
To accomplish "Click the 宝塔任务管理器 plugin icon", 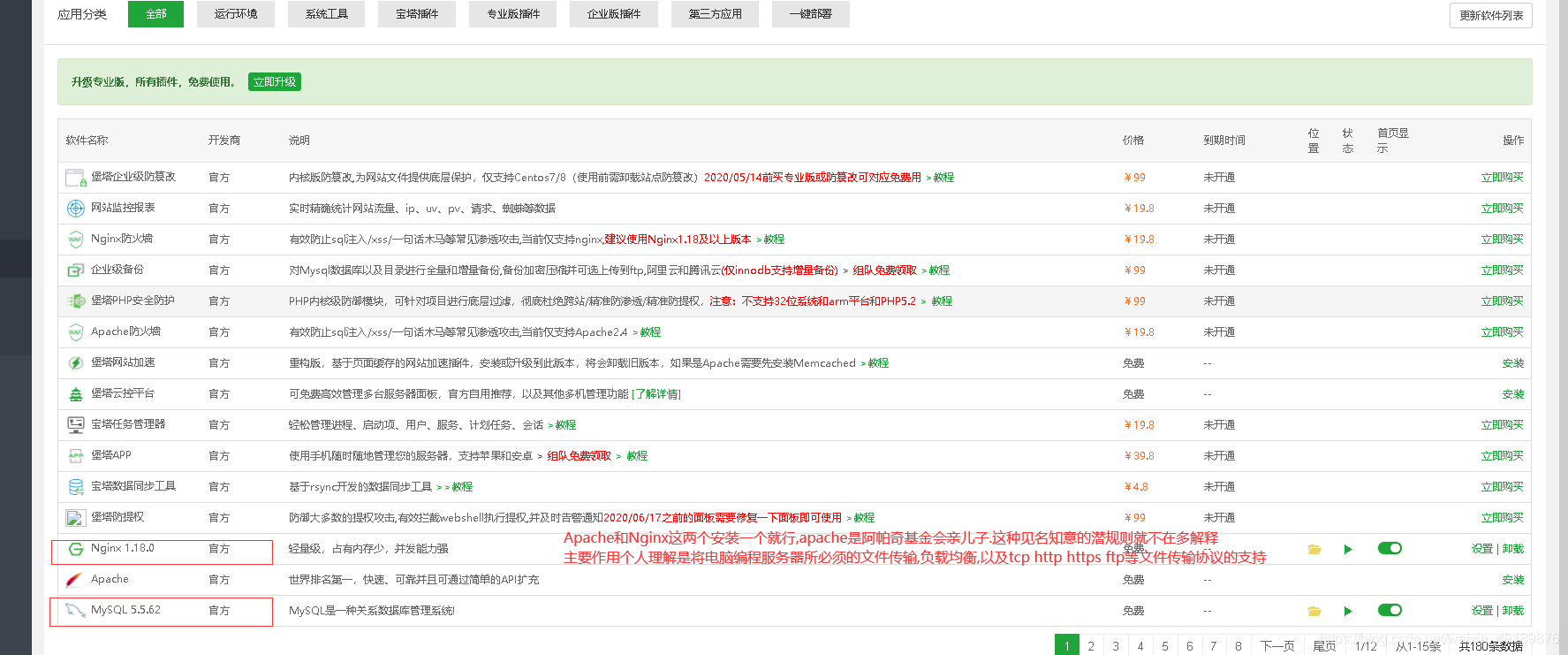I will (75, 425).
